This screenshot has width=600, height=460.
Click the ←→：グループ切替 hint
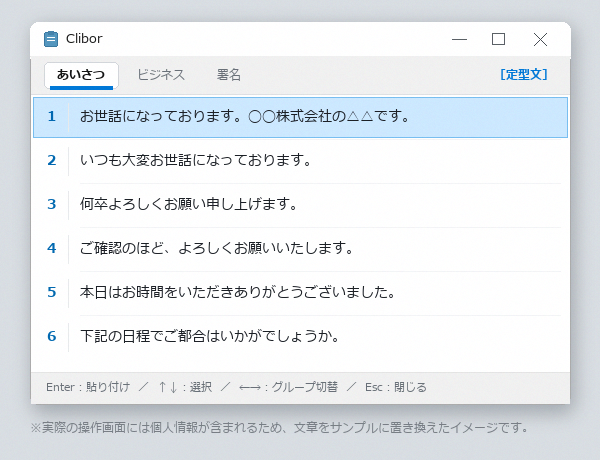[288, 387]
